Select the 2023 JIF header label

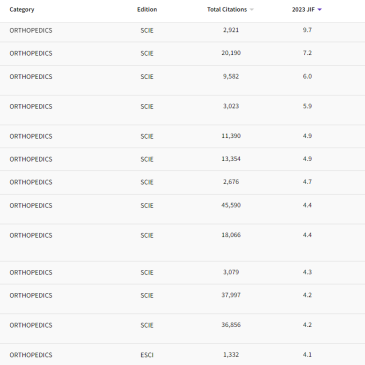point(303,10)
